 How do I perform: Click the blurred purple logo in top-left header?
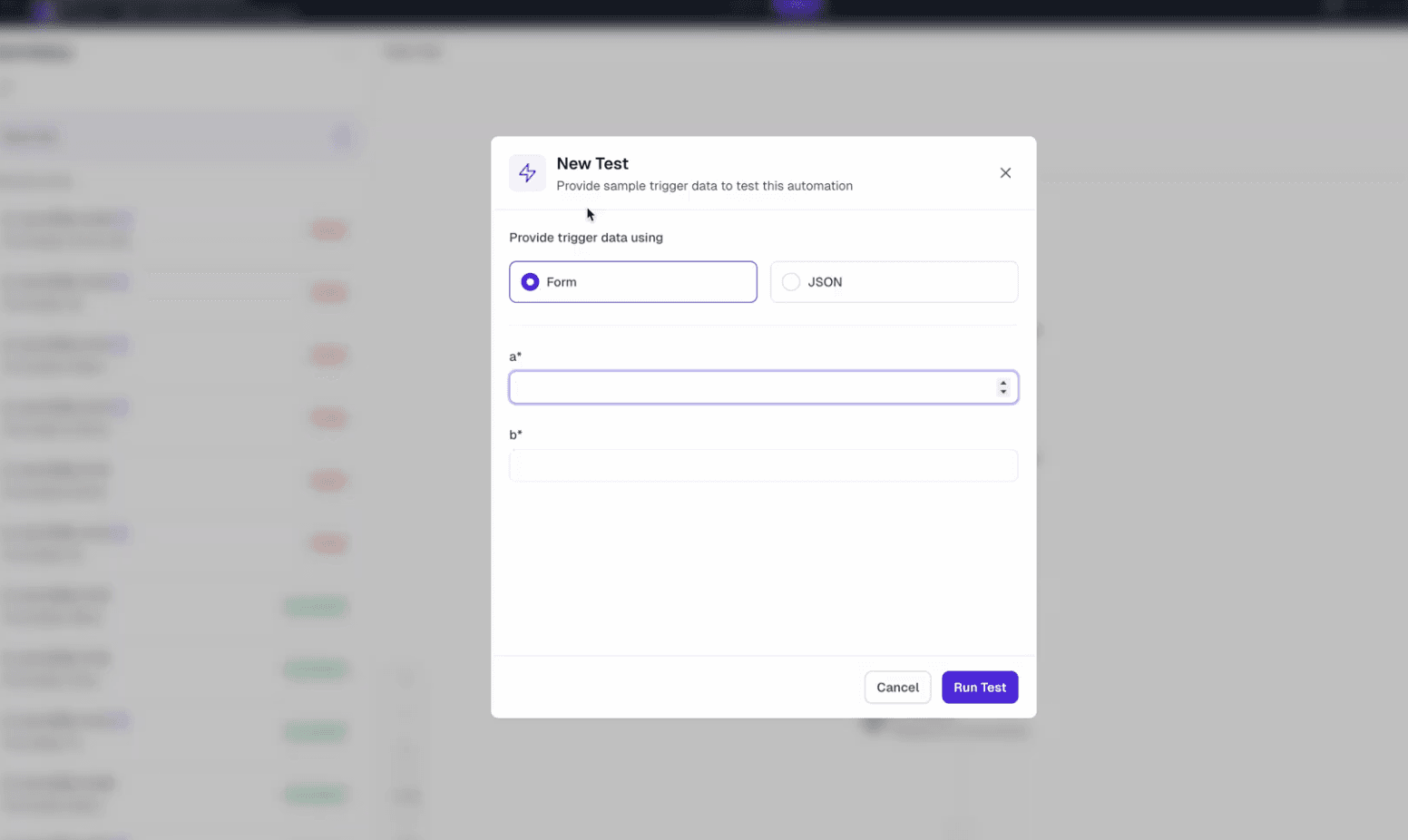(42, 13)
